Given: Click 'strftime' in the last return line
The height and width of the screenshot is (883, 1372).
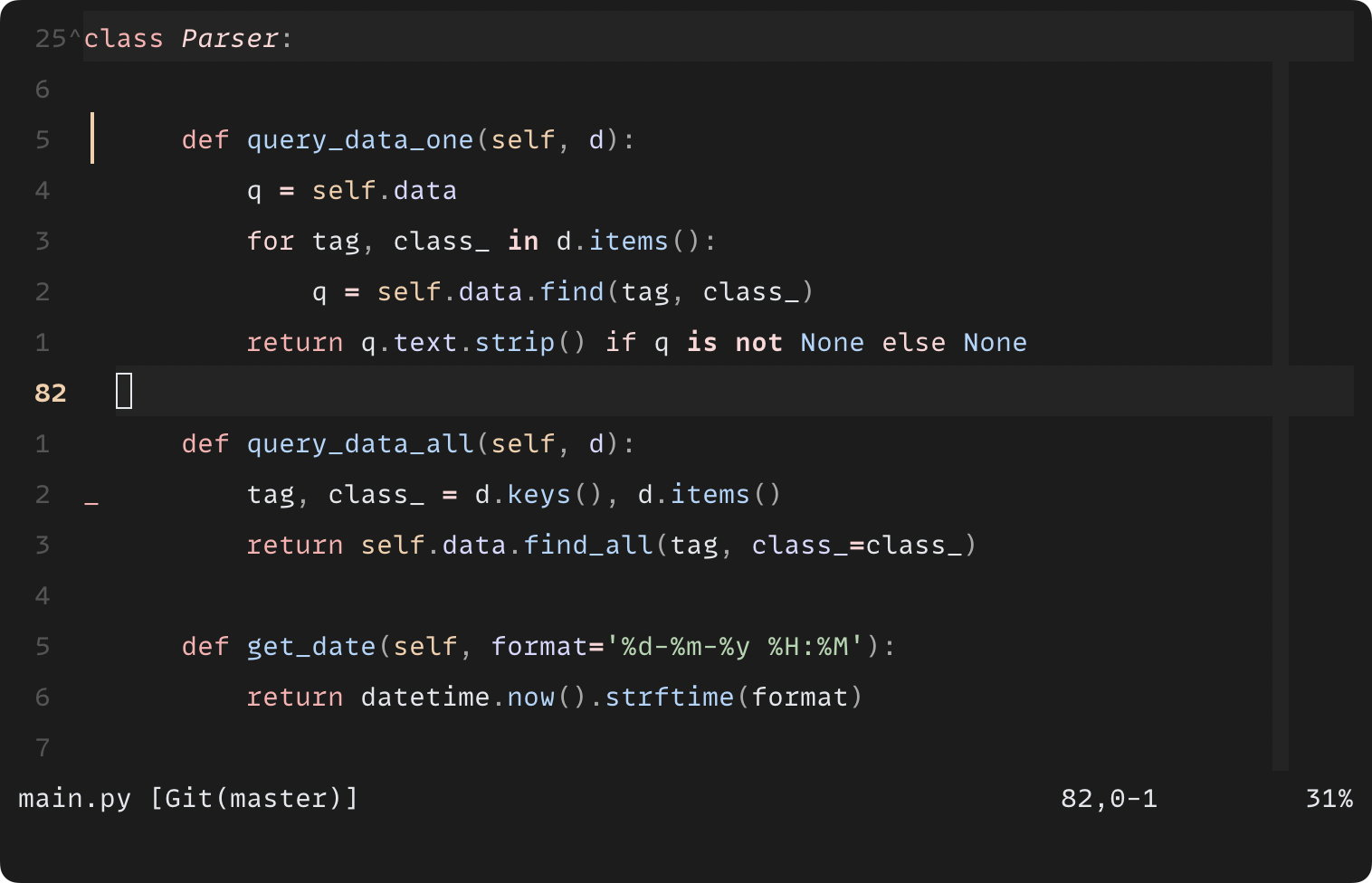Looking at the screenshot, I should click(x=670, y=697).
